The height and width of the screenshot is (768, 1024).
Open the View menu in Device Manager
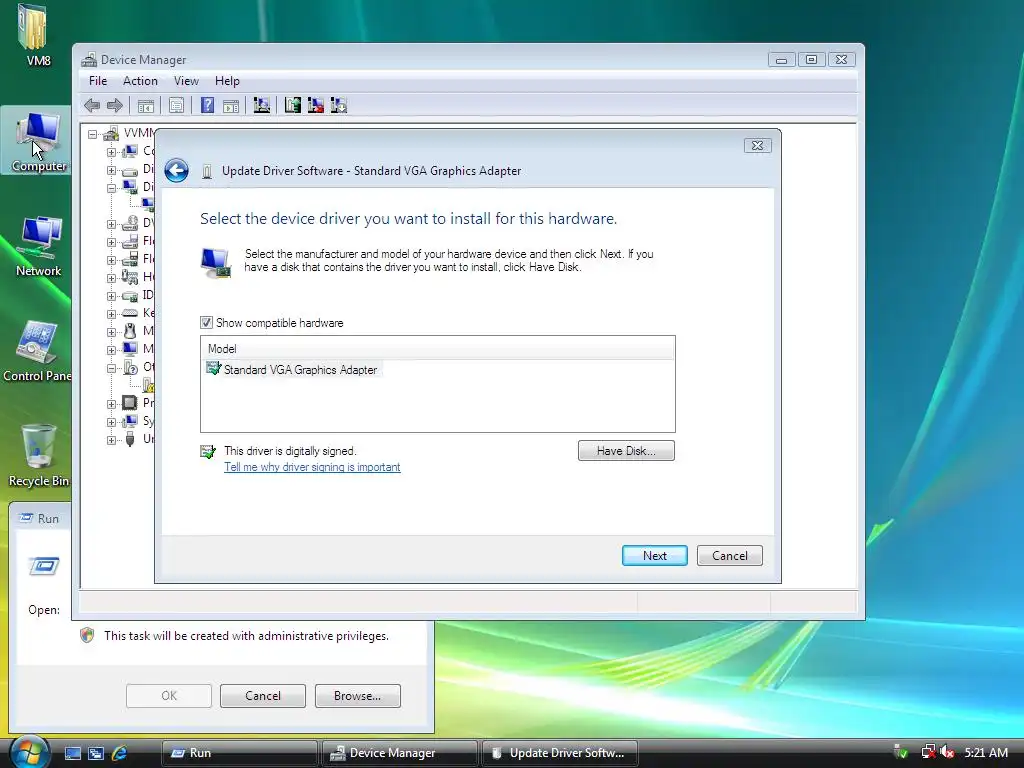pyautogui.click(x=186, y=81)
